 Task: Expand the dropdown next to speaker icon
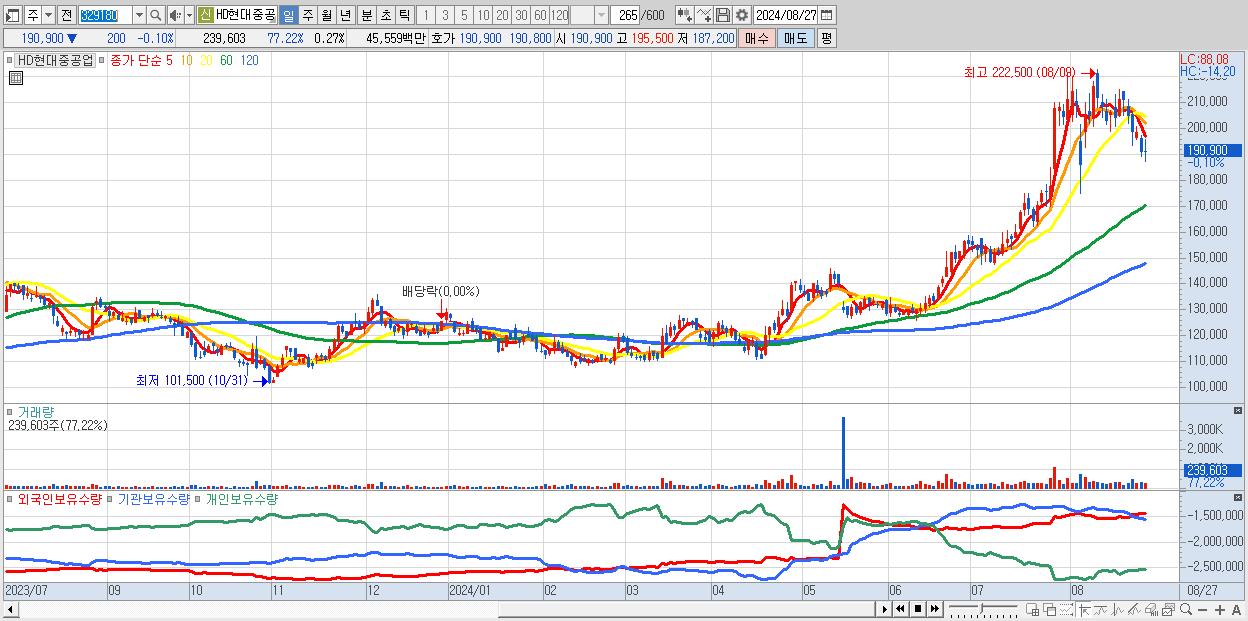coord(189,16)
